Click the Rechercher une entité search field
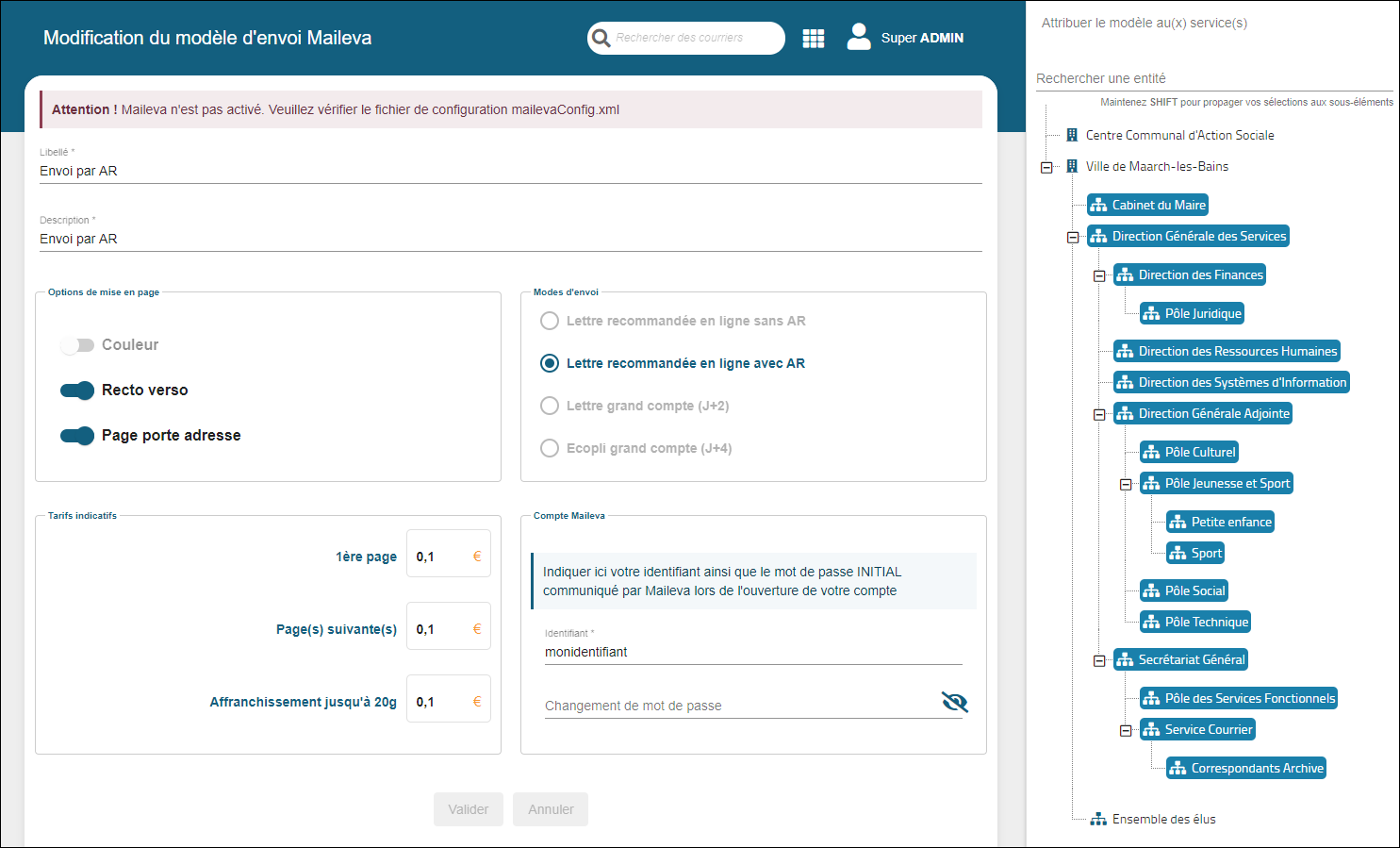 tap(1213, 78)
